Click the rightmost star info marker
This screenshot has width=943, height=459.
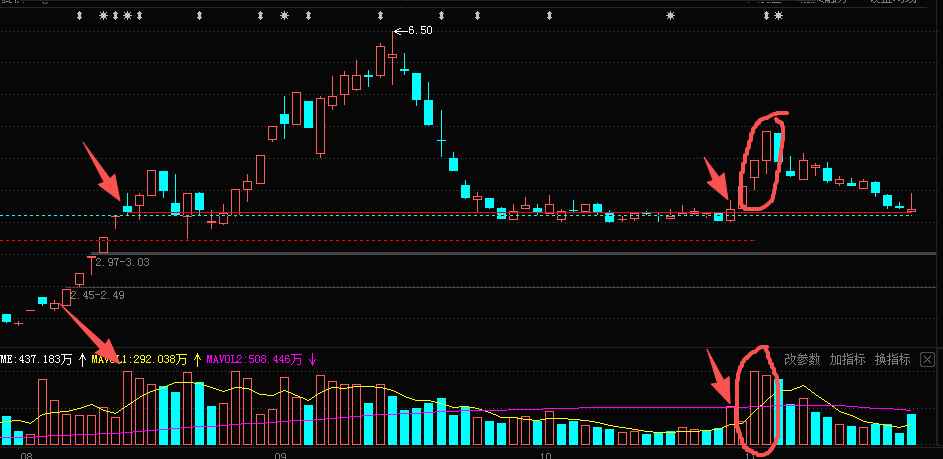[x=779, y=16]
